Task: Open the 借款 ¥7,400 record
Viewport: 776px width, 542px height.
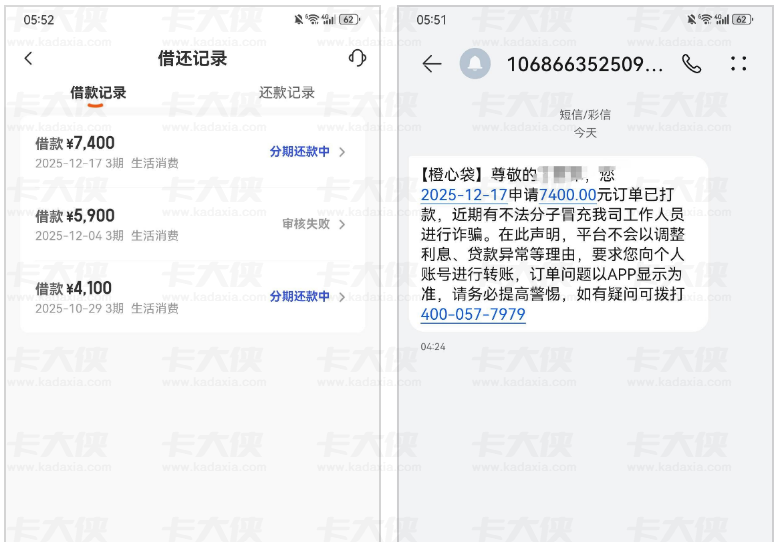Action: point(193,153)
